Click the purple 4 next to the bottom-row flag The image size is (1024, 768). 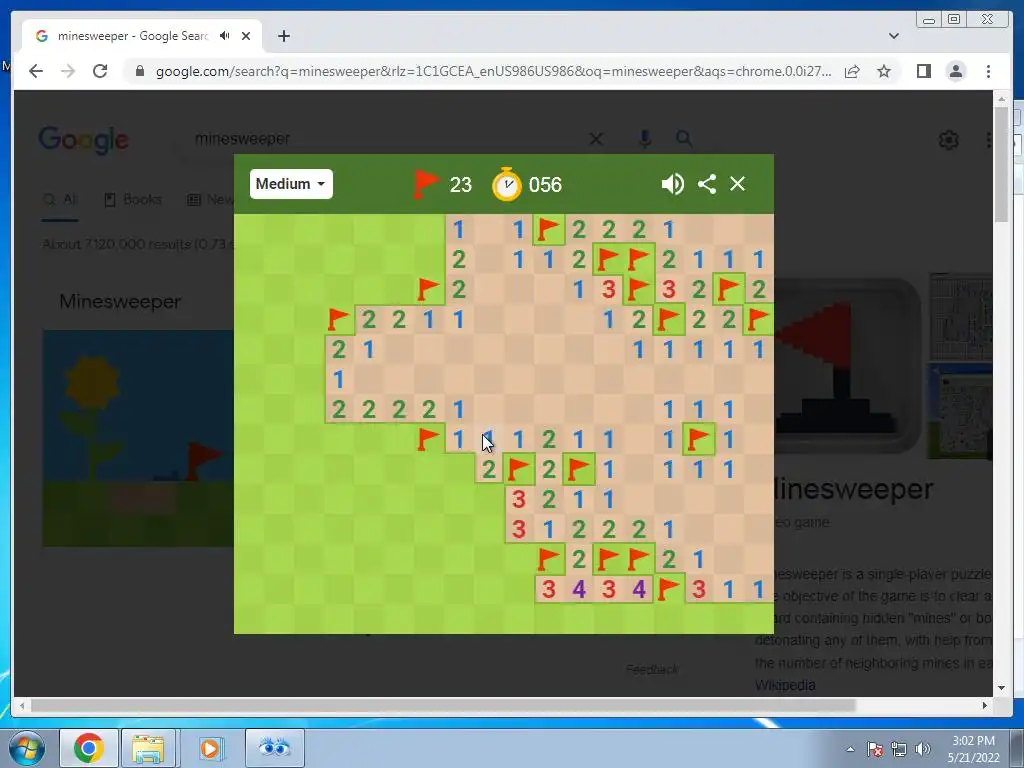[639, 589]
